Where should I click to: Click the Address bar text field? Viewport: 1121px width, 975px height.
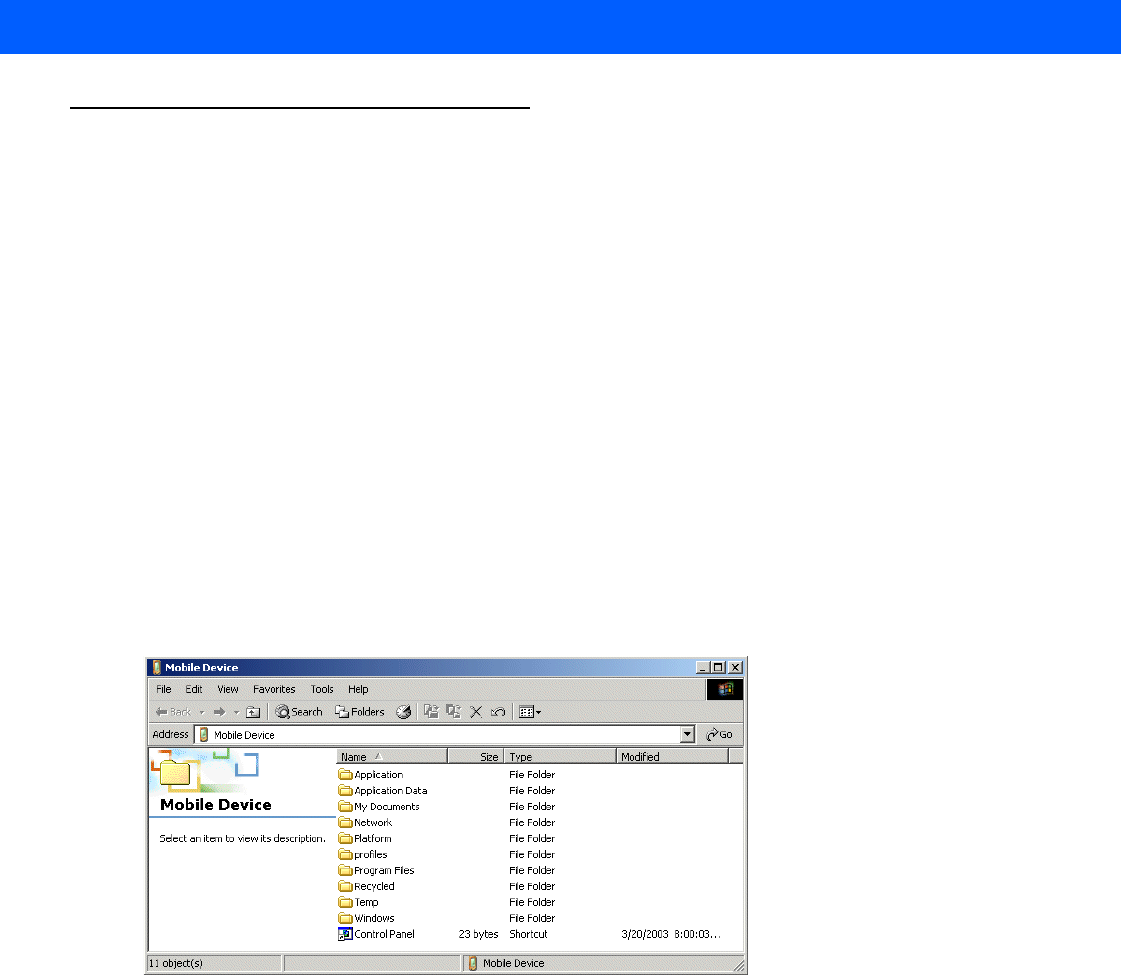coord(438,735)
